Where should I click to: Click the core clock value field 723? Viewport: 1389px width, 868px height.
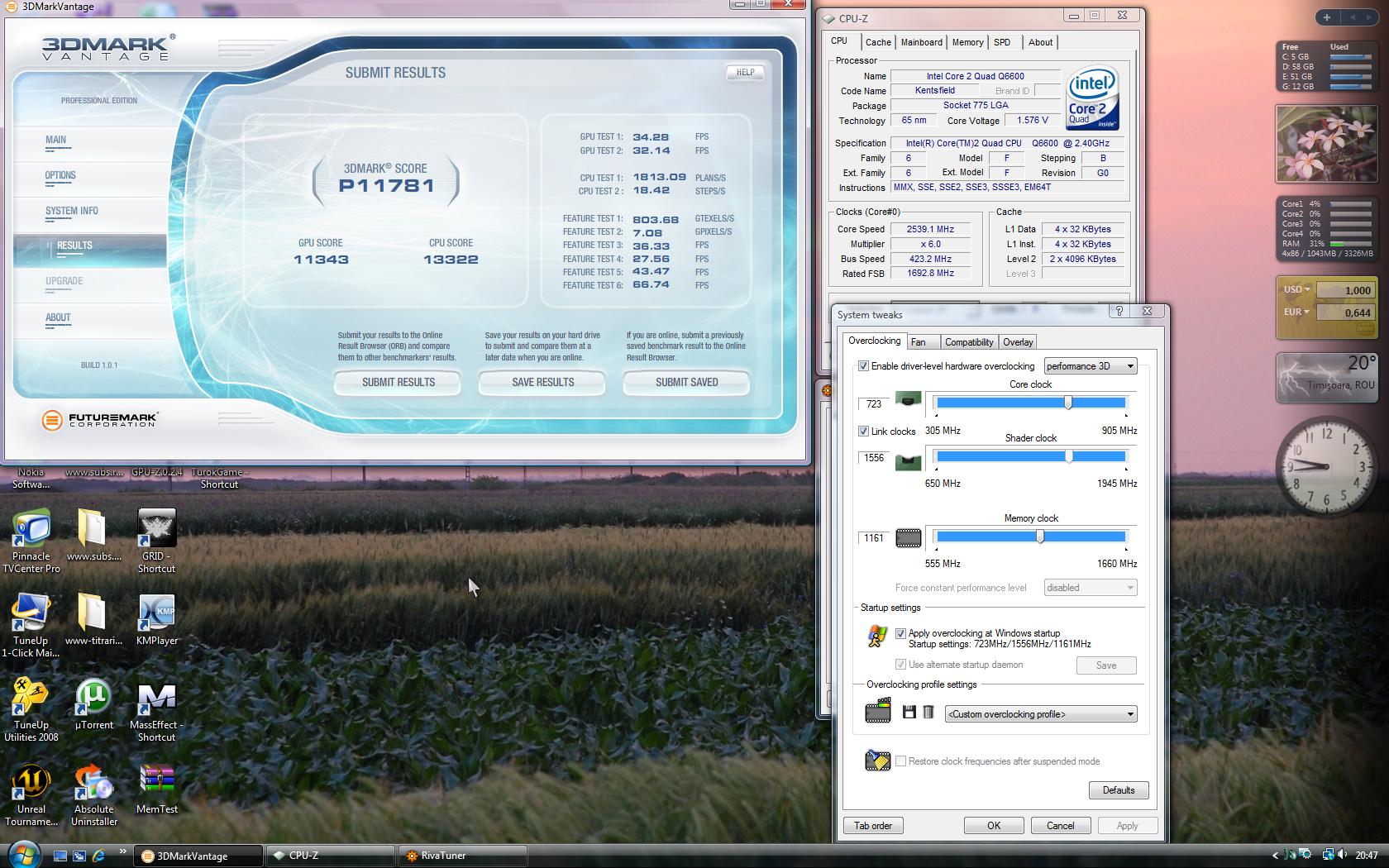874,403
